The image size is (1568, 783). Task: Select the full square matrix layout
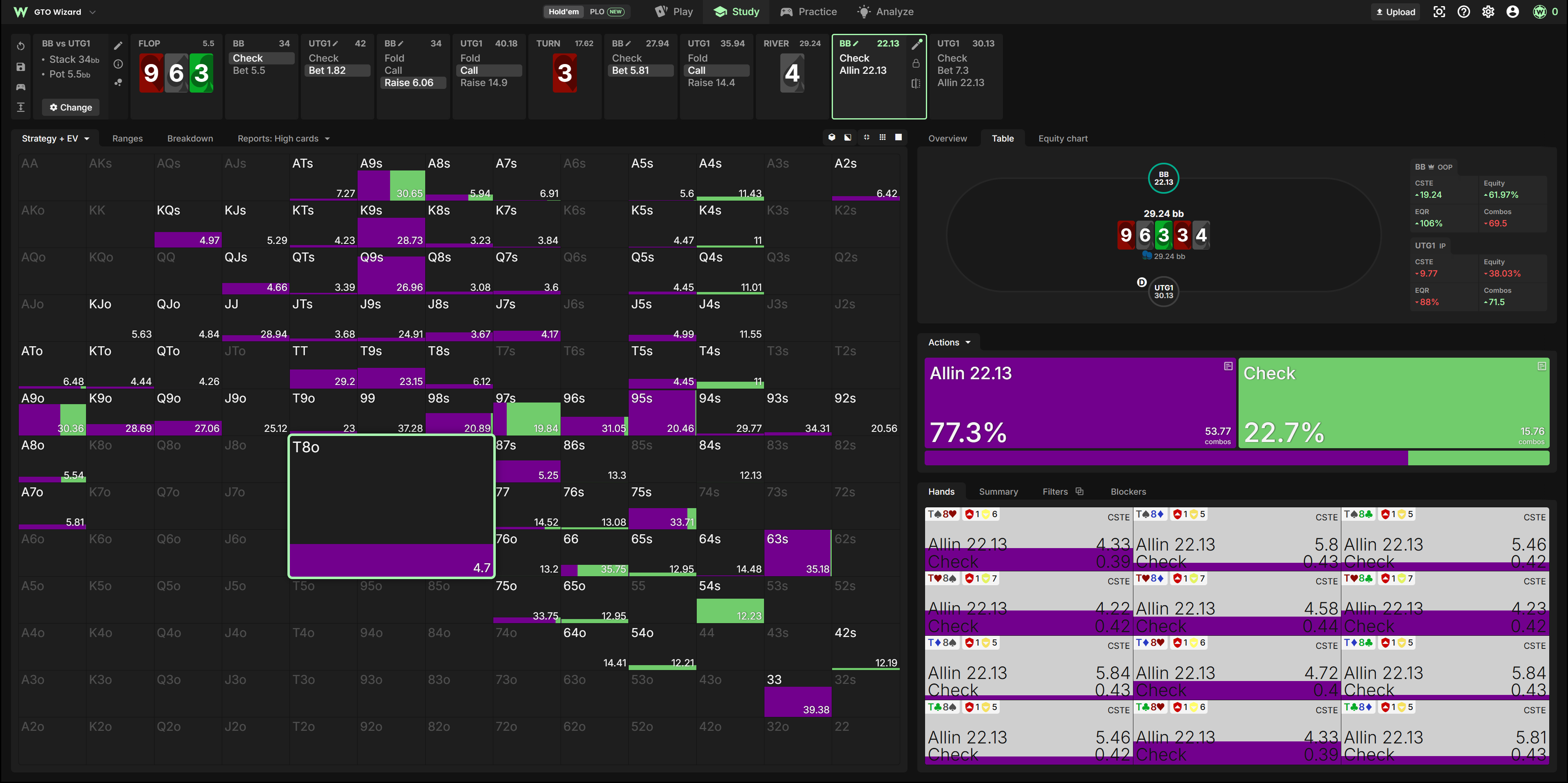click(899, 137)
